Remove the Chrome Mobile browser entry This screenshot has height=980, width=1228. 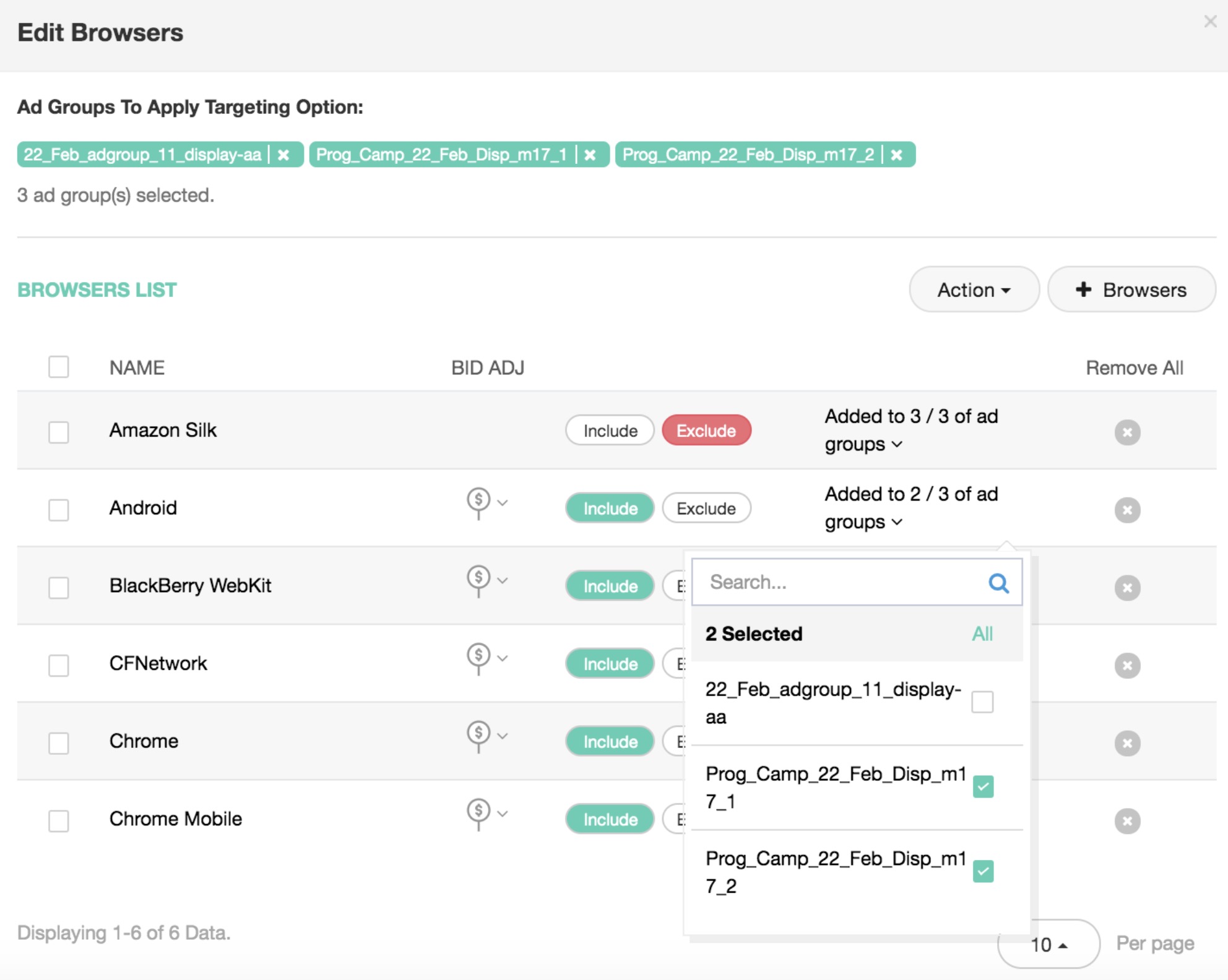[1127, 821]
